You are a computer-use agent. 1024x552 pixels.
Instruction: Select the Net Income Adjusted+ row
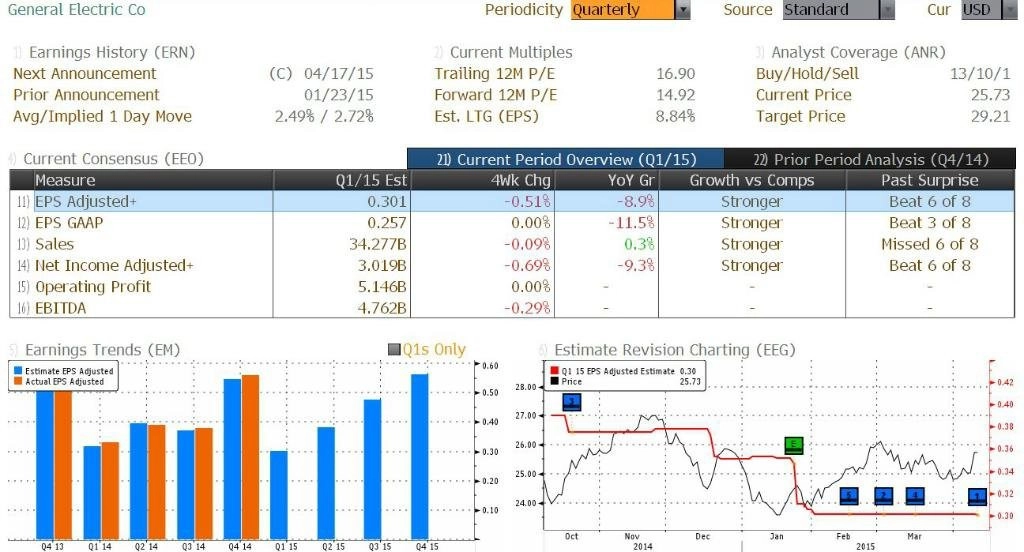[x=512, y=265]
